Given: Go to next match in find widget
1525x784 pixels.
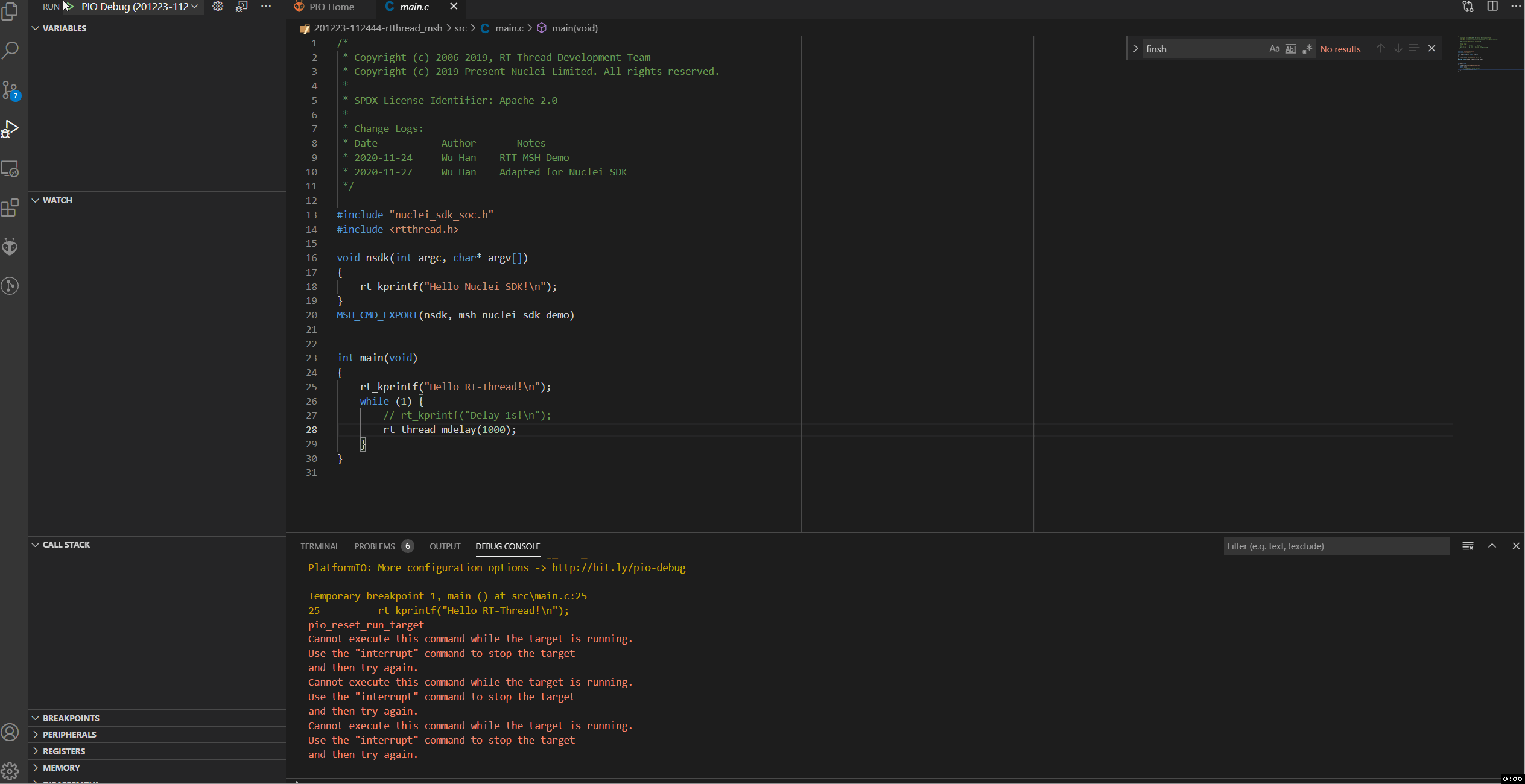Looking at the screenshot, I should pyautogui.click(x=1398, y=49).
